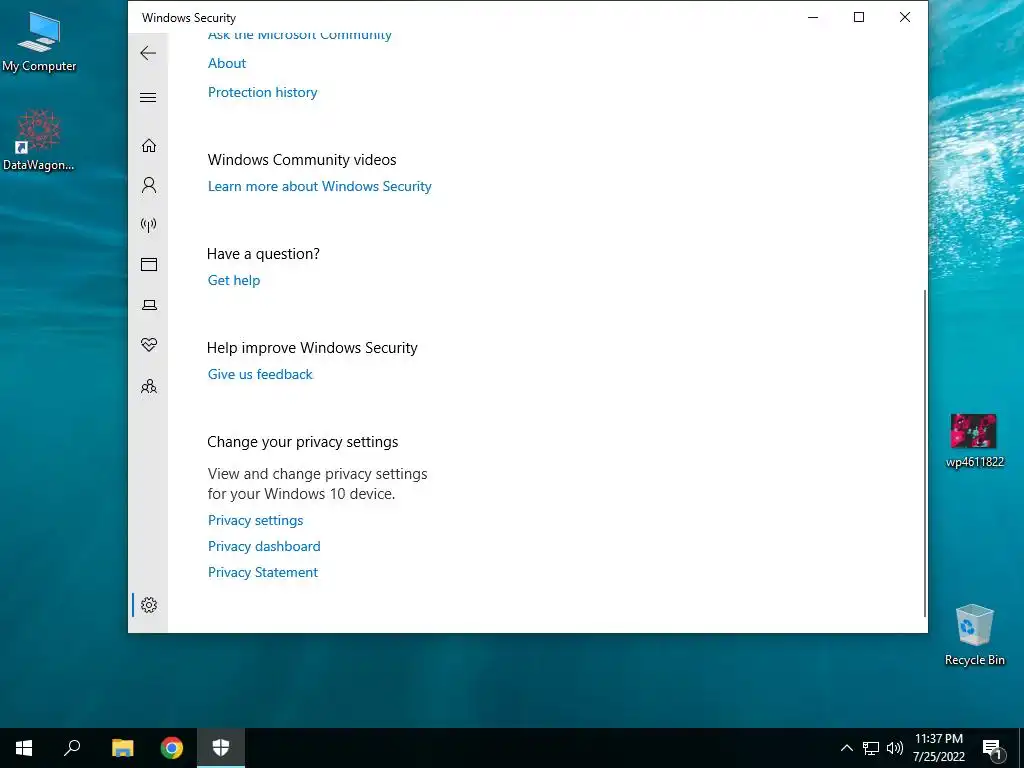Open the hamburger navigation menu
Viewport: 1024px width, 768px height.
[x=148, y=98]
